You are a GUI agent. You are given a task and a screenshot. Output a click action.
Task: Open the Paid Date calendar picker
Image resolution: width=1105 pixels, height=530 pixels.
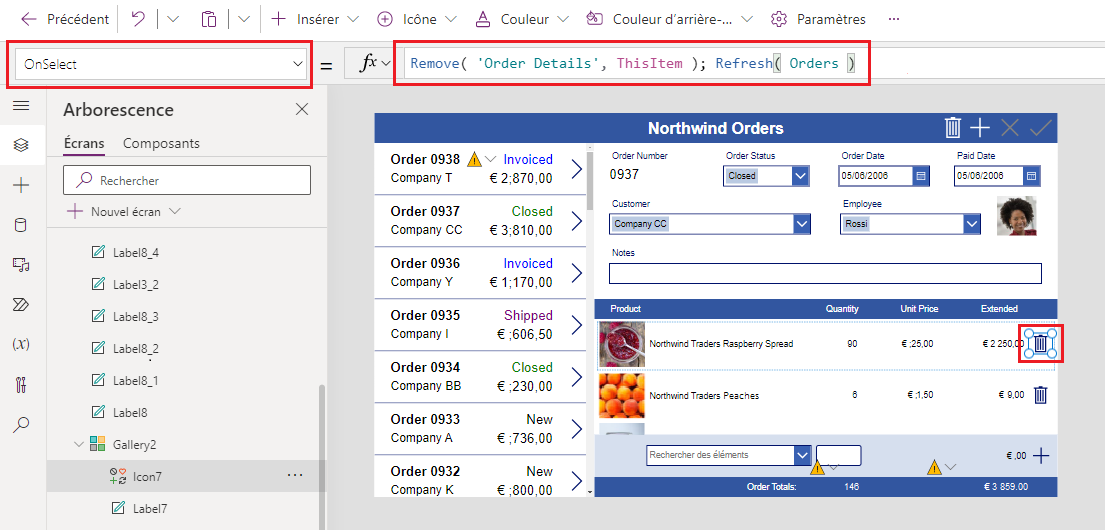pyautogui.click(x=1031, y=175)
